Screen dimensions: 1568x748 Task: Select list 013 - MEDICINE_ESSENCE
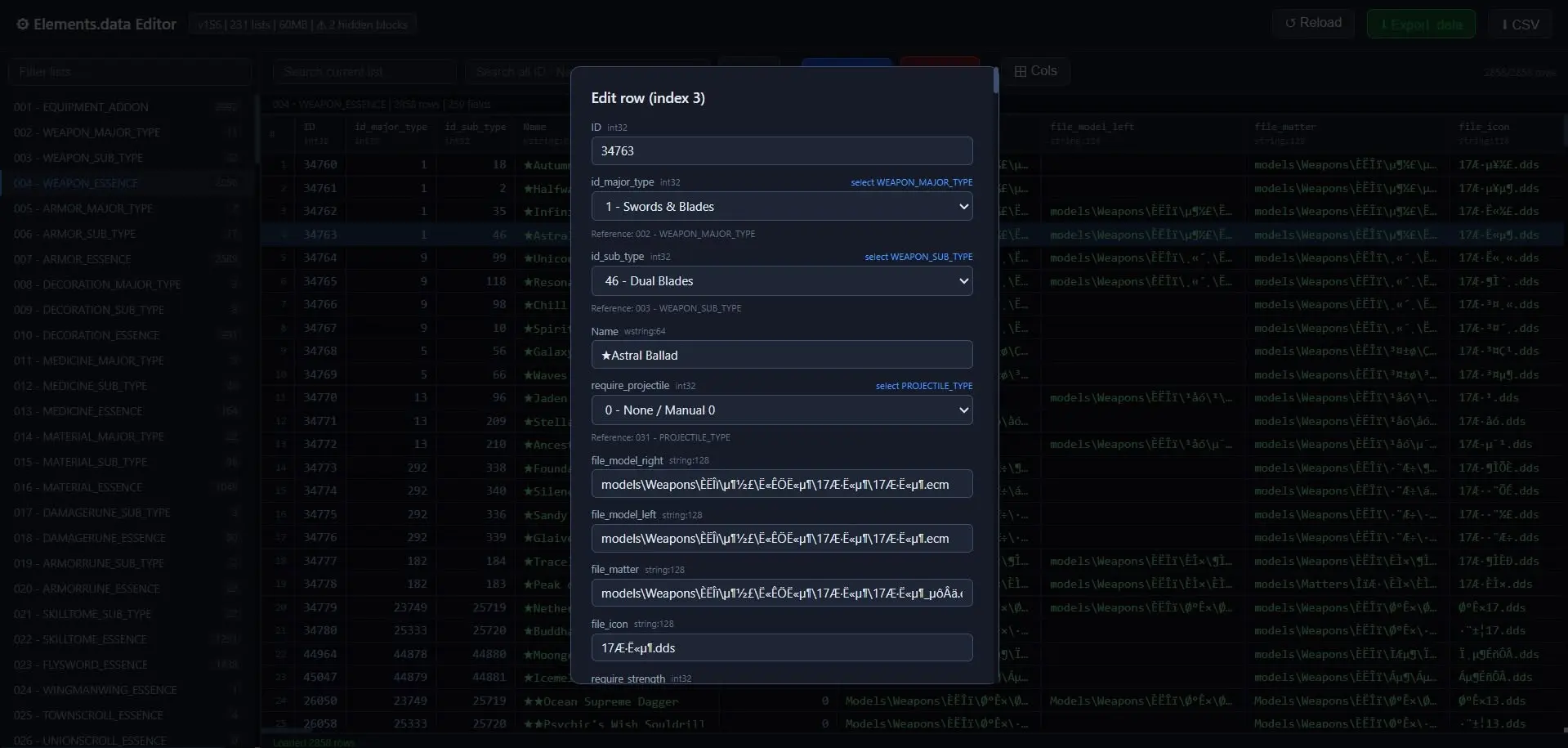point(127,411)
